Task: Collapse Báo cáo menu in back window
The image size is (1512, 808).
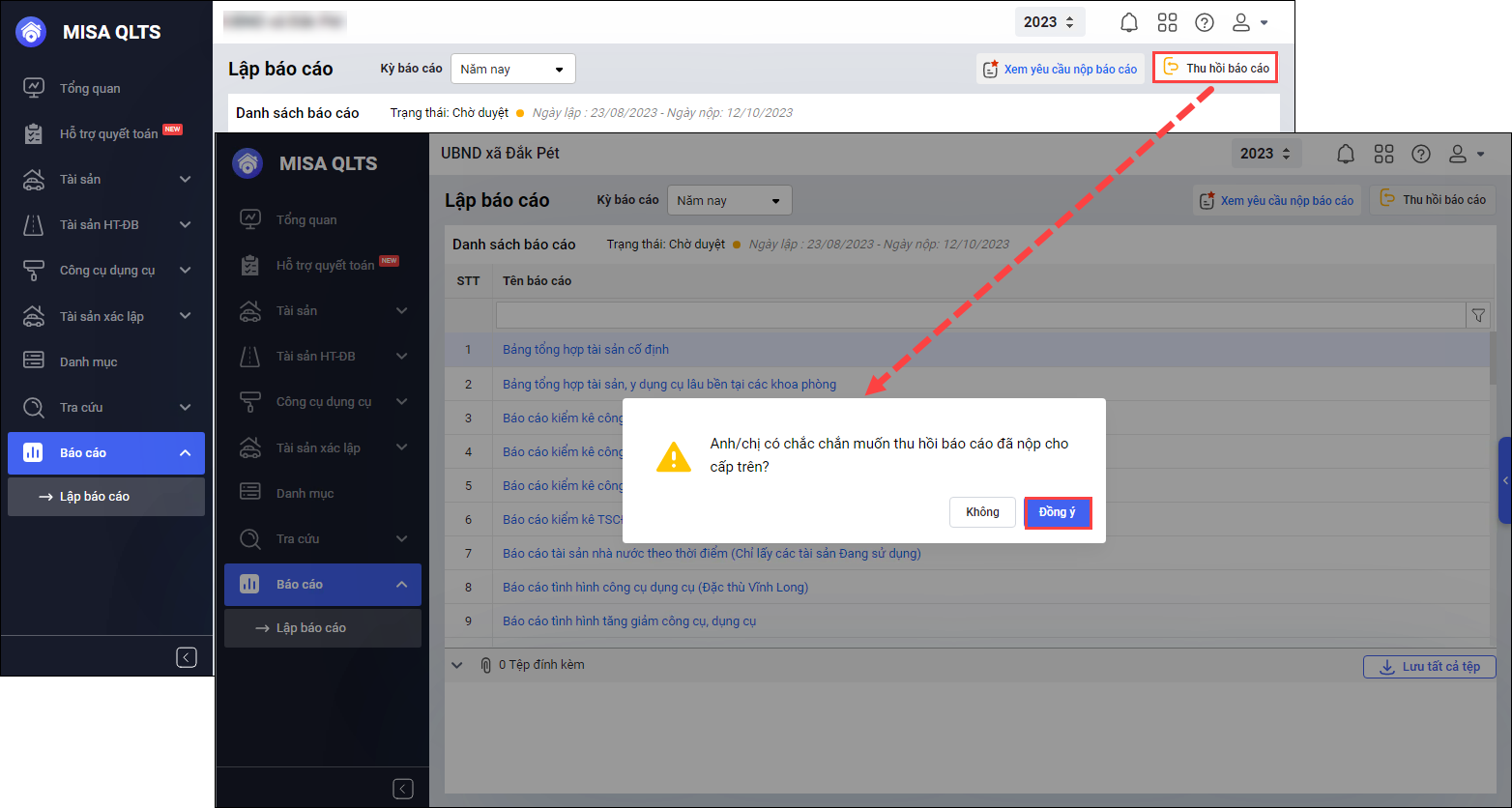Action: pos(106,452)
